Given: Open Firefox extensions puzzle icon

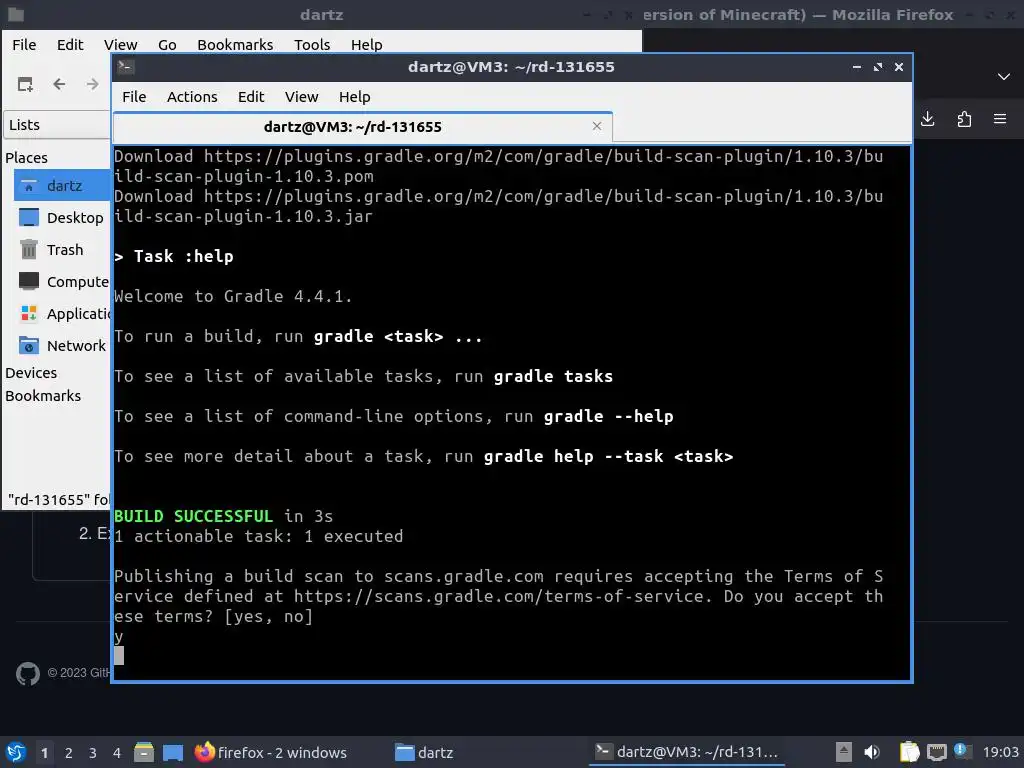Looking at the screenshot, I should tap(964, 119).
